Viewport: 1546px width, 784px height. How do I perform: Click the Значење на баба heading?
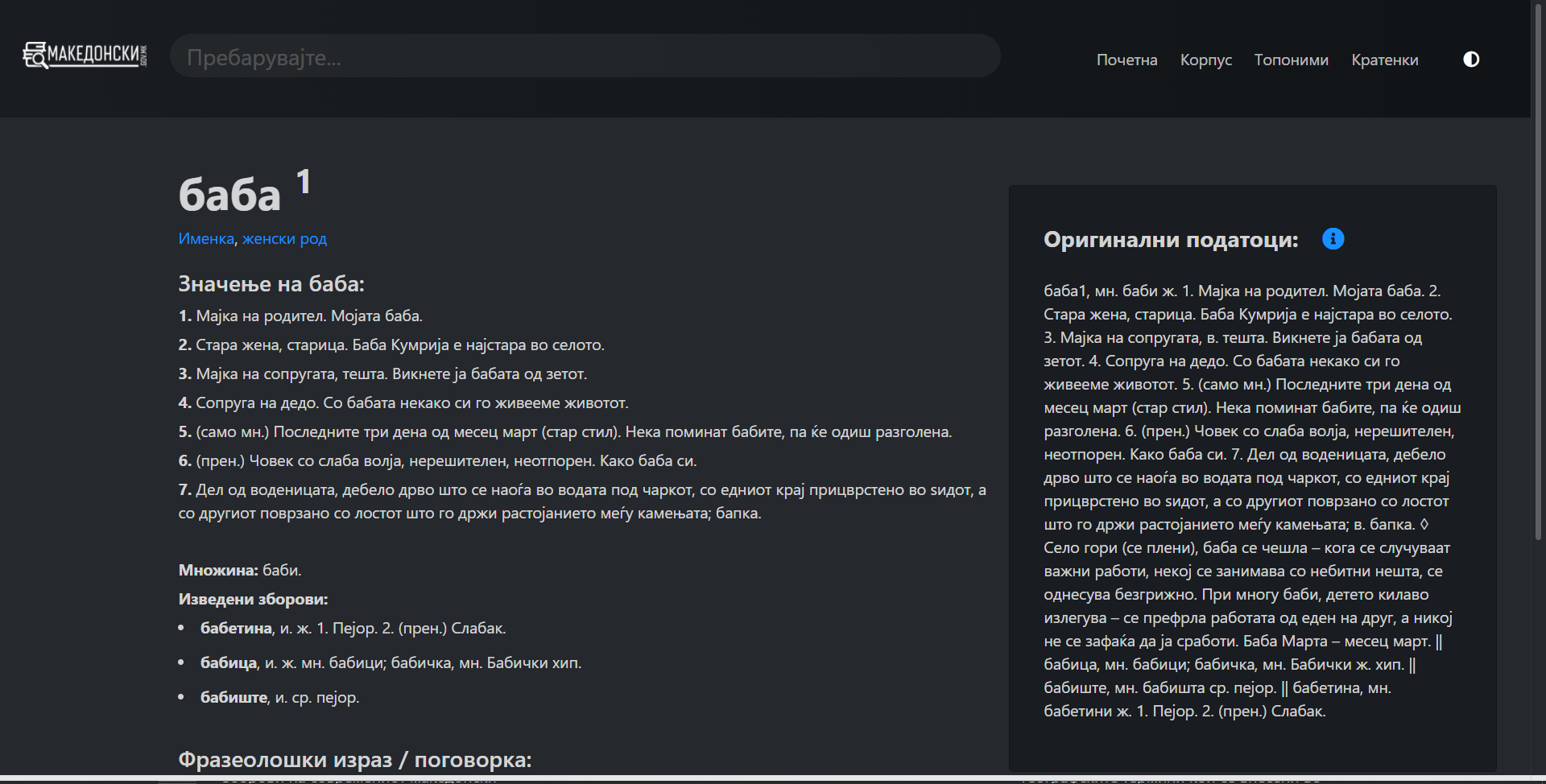(271, 284)
